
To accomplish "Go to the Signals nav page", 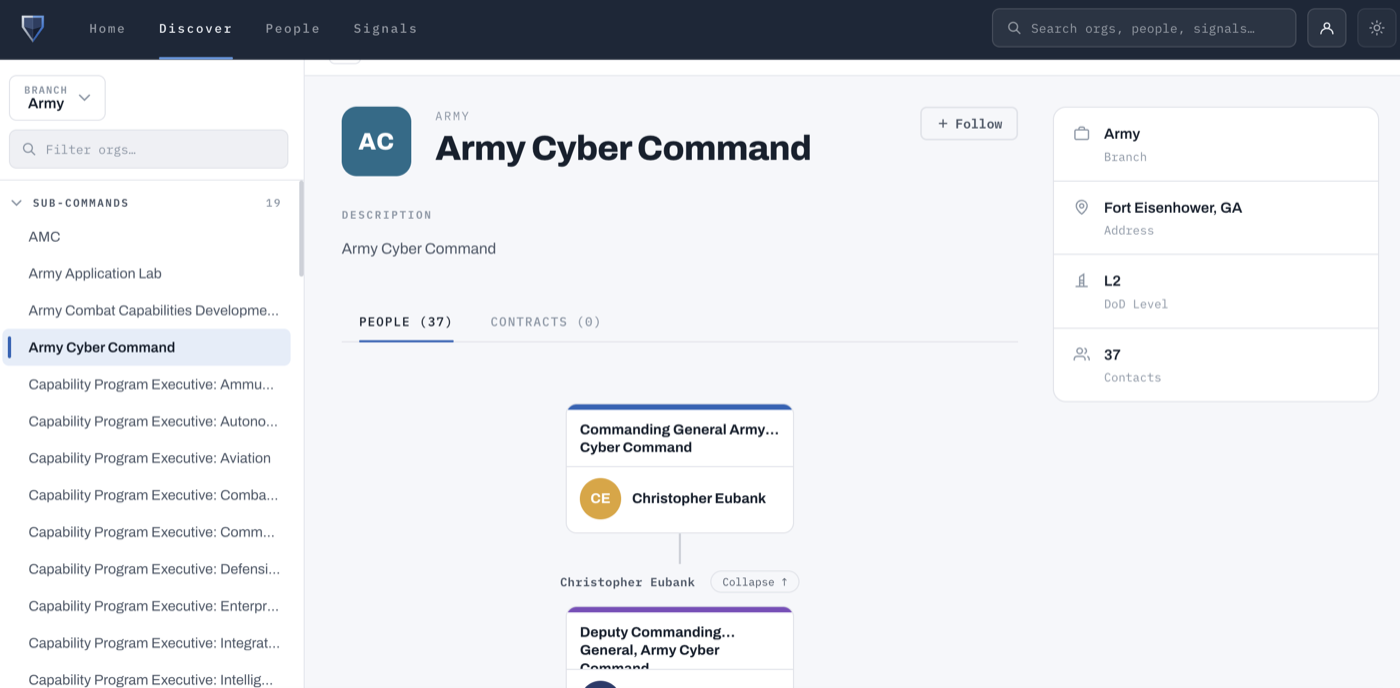I will (x=385, y=28).
